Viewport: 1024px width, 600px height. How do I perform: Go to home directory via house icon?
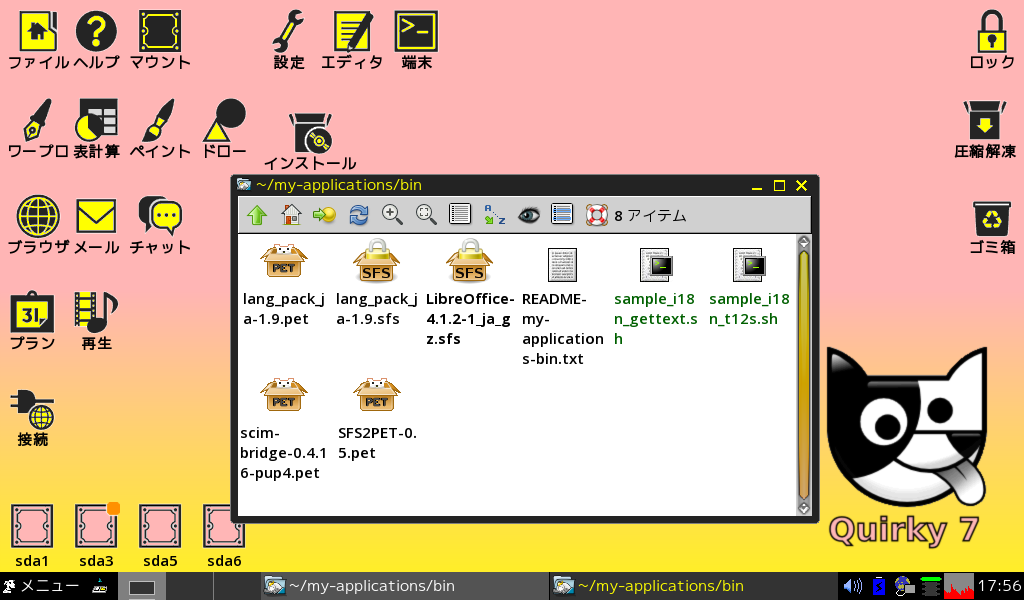click(x=291, y=215)
